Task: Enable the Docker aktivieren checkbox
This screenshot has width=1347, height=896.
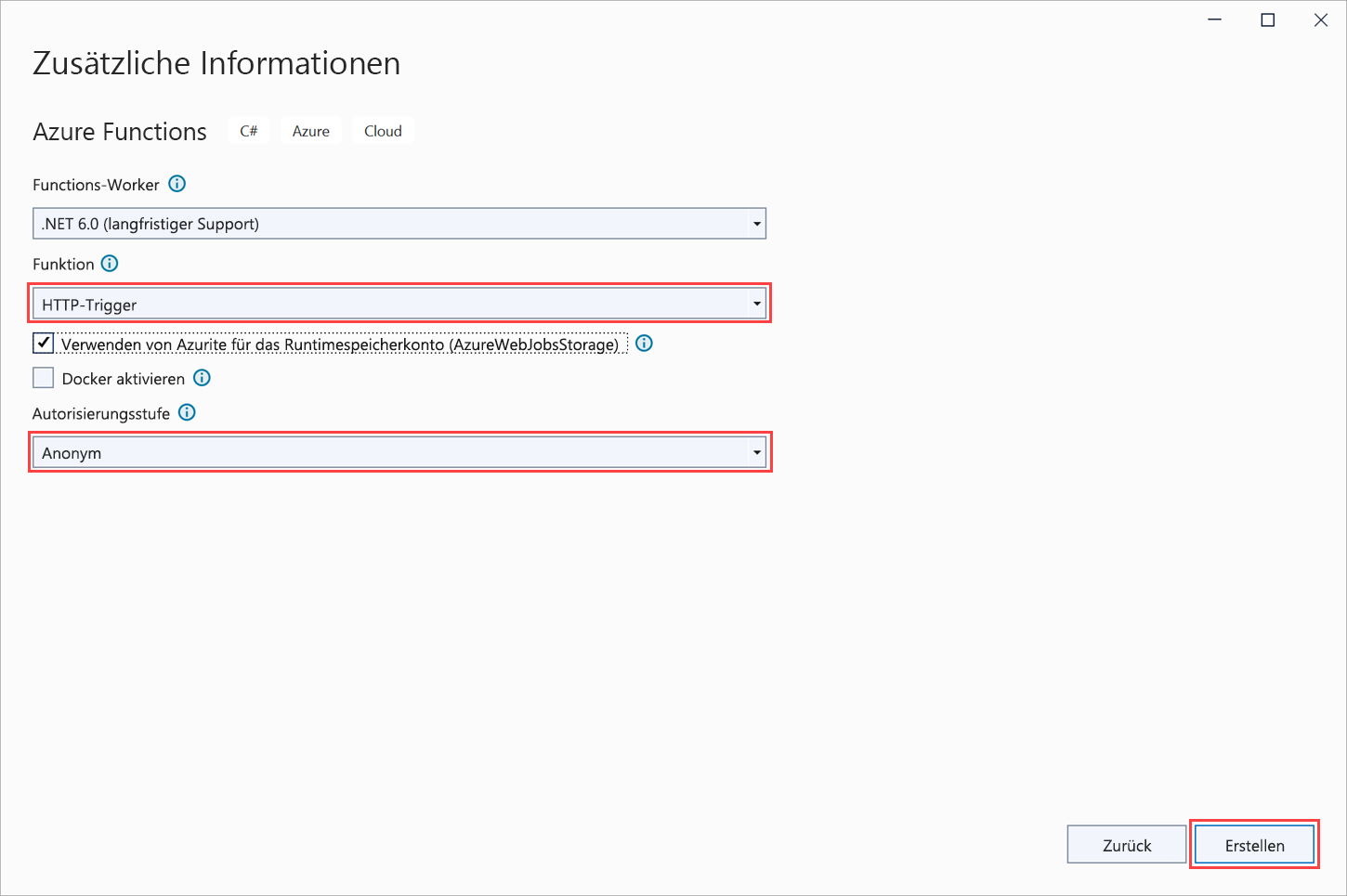Action: [x=43, y=378]
